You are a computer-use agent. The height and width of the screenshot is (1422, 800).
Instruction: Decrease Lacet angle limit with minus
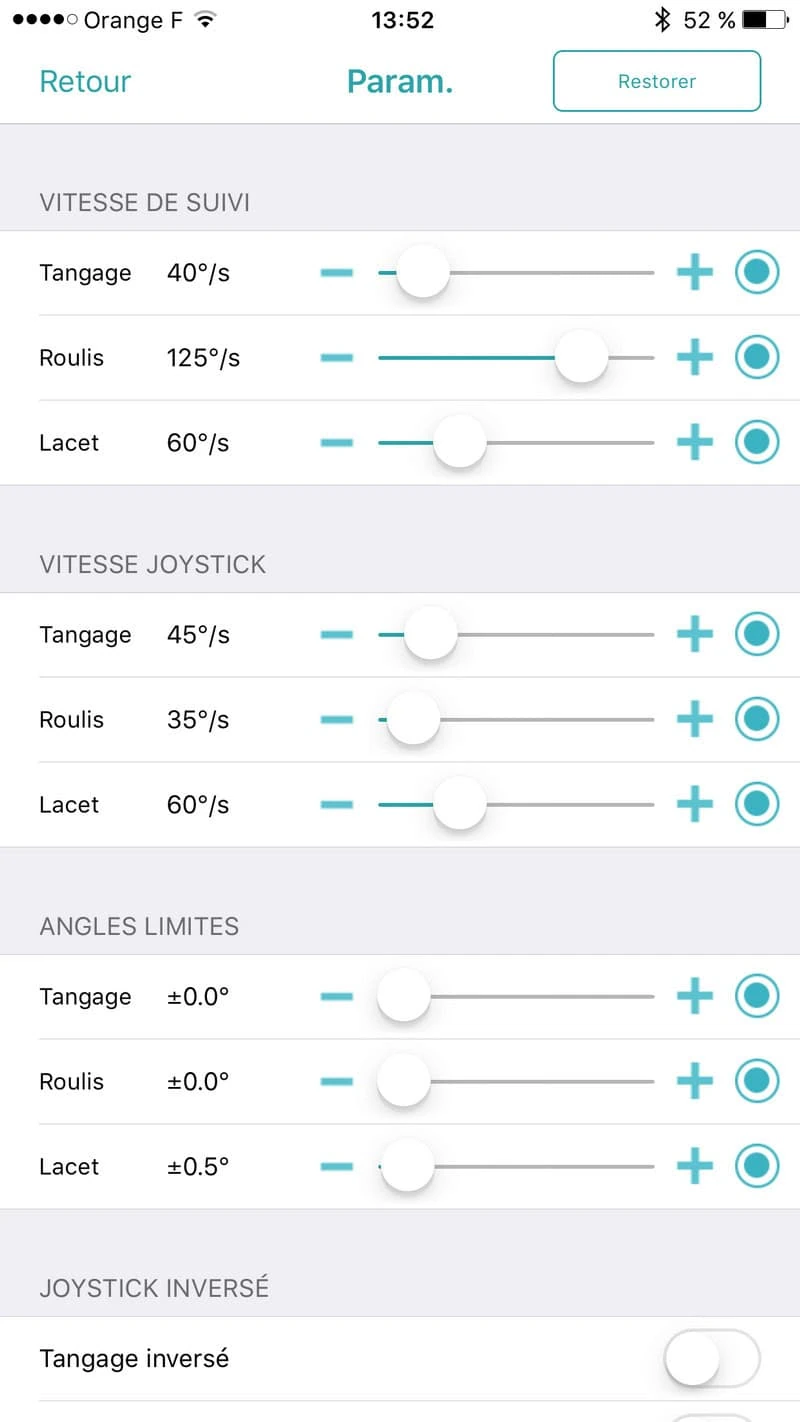[337, 1166]
